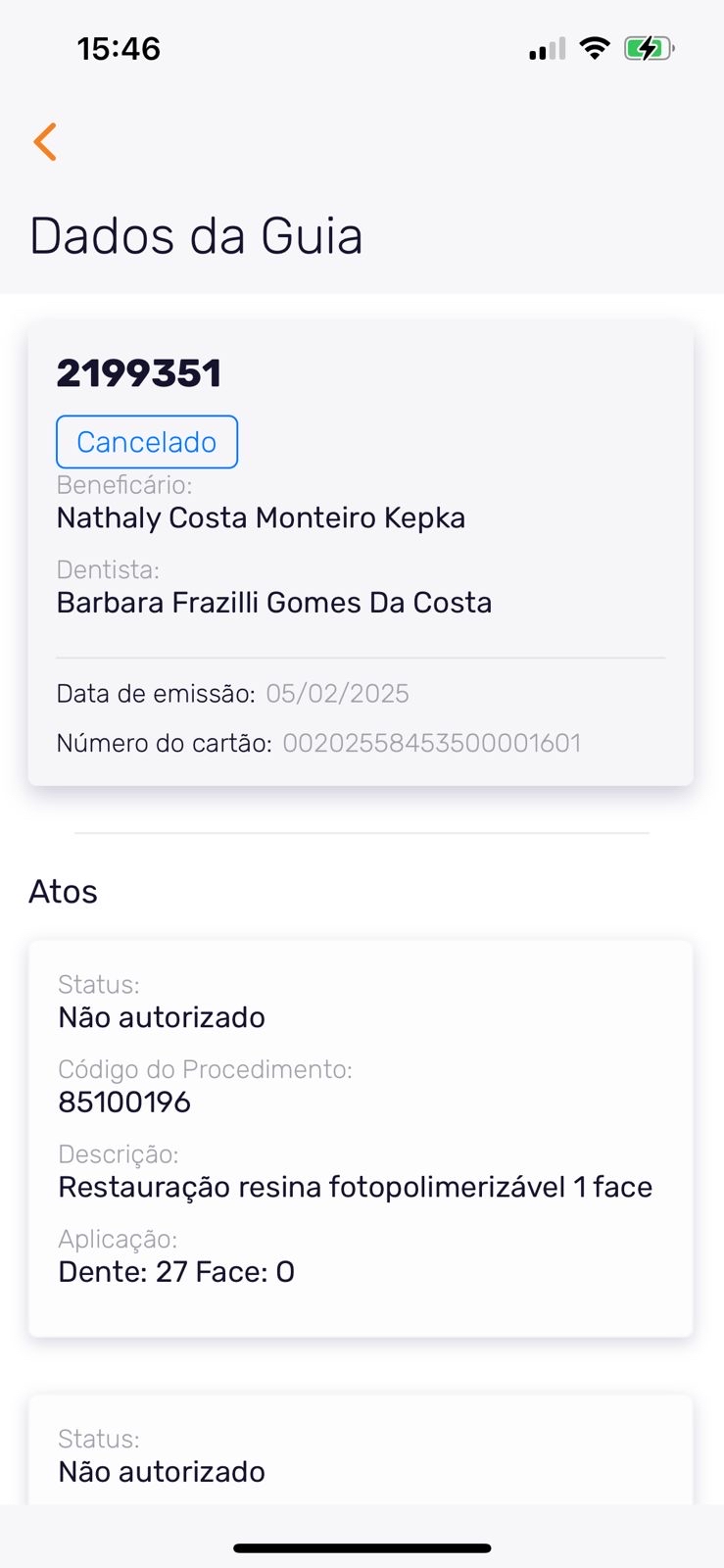Tap the orange back arrow

[x=45, y=142]
